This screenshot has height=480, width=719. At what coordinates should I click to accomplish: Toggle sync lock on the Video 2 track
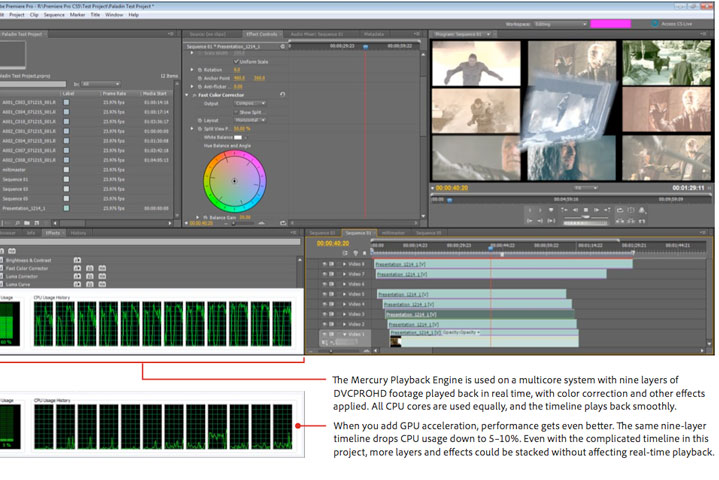(332, 325)
